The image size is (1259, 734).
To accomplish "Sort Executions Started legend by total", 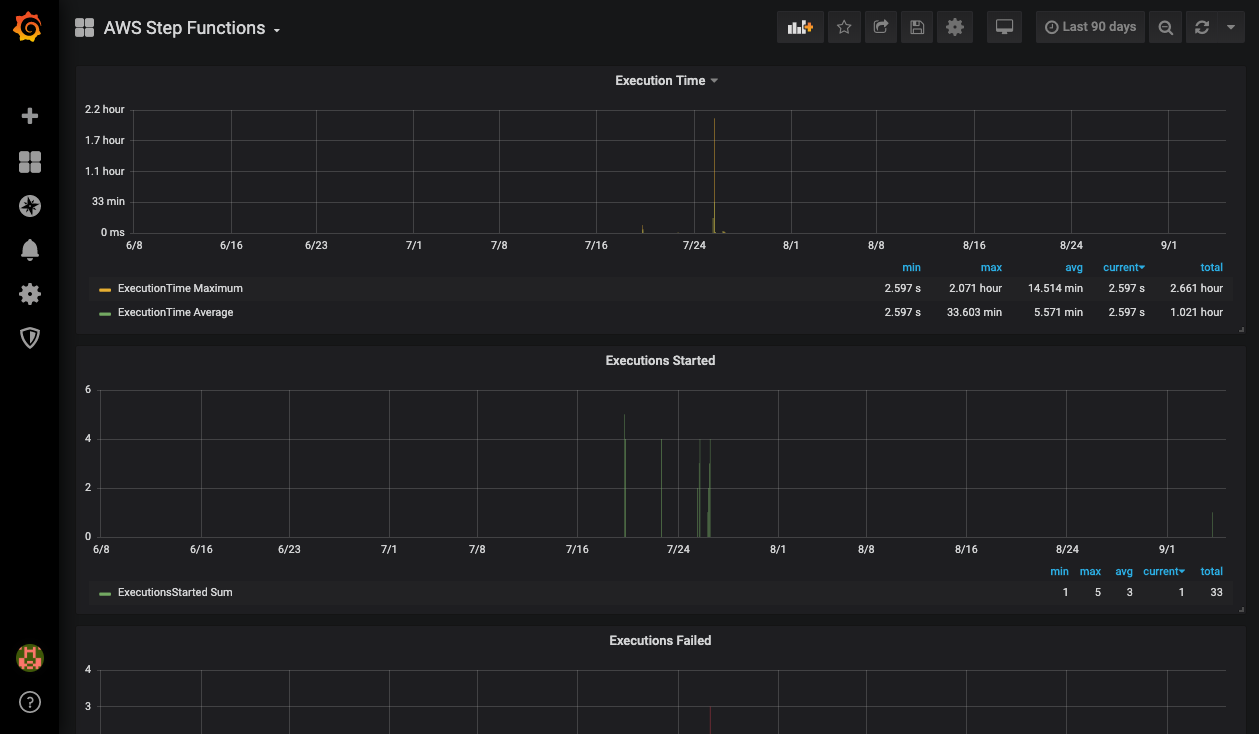I will [x=1212, y=572].
